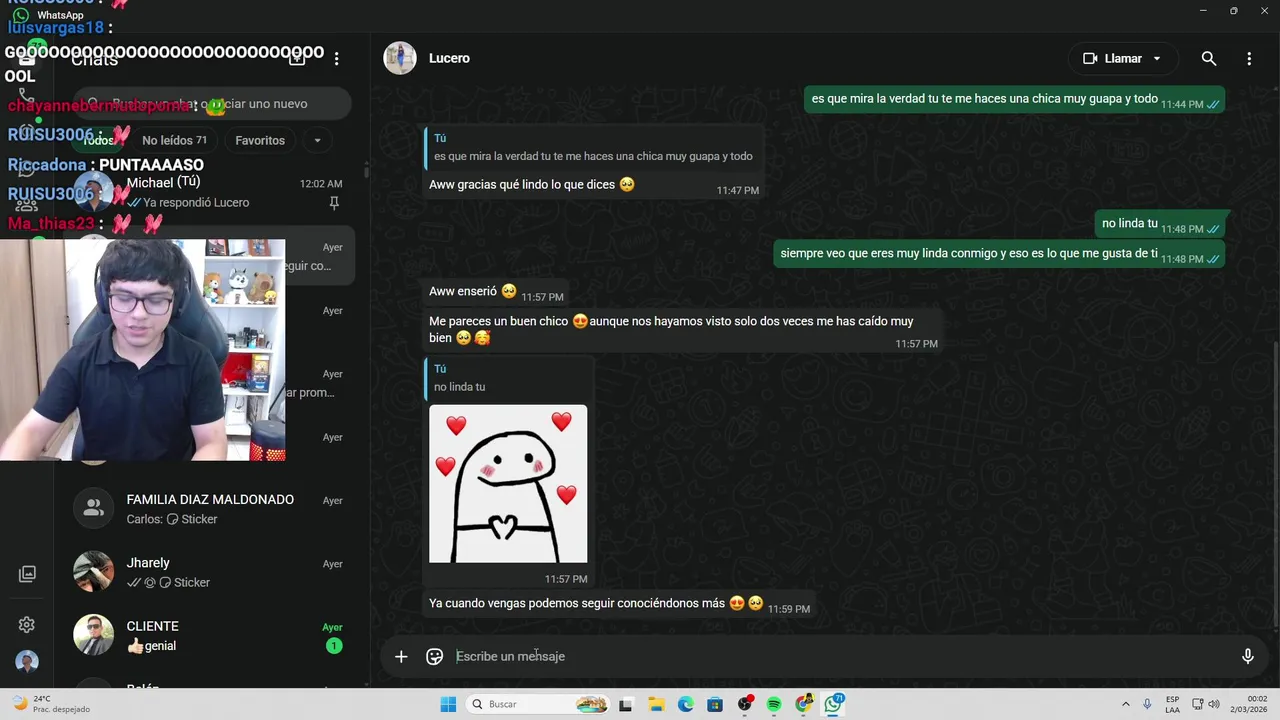Search within the Lucero conversation
Screen dimensions: 1280x720
[1209, 59]
